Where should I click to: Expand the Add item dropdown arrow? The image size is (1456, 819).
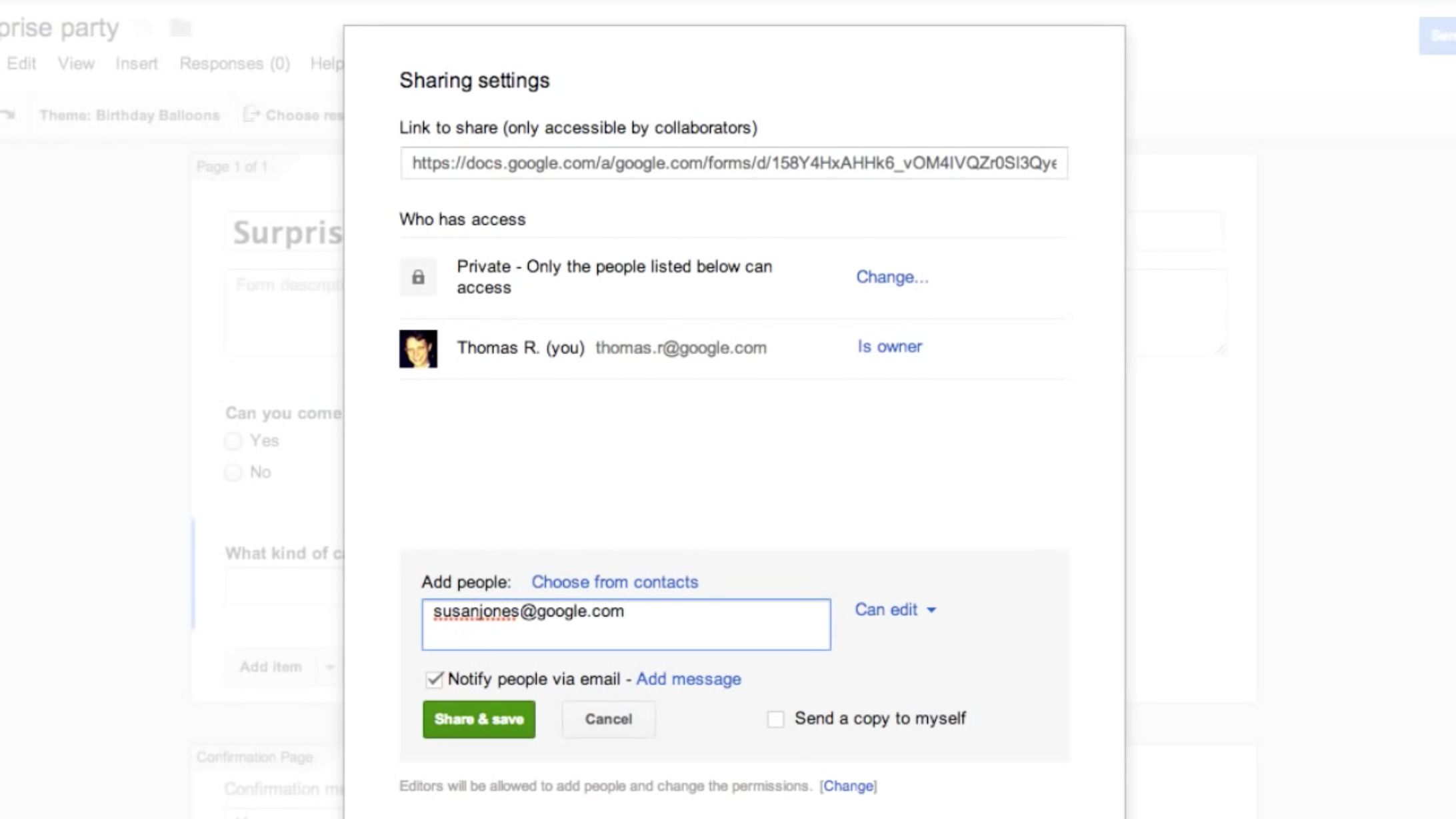329,667
